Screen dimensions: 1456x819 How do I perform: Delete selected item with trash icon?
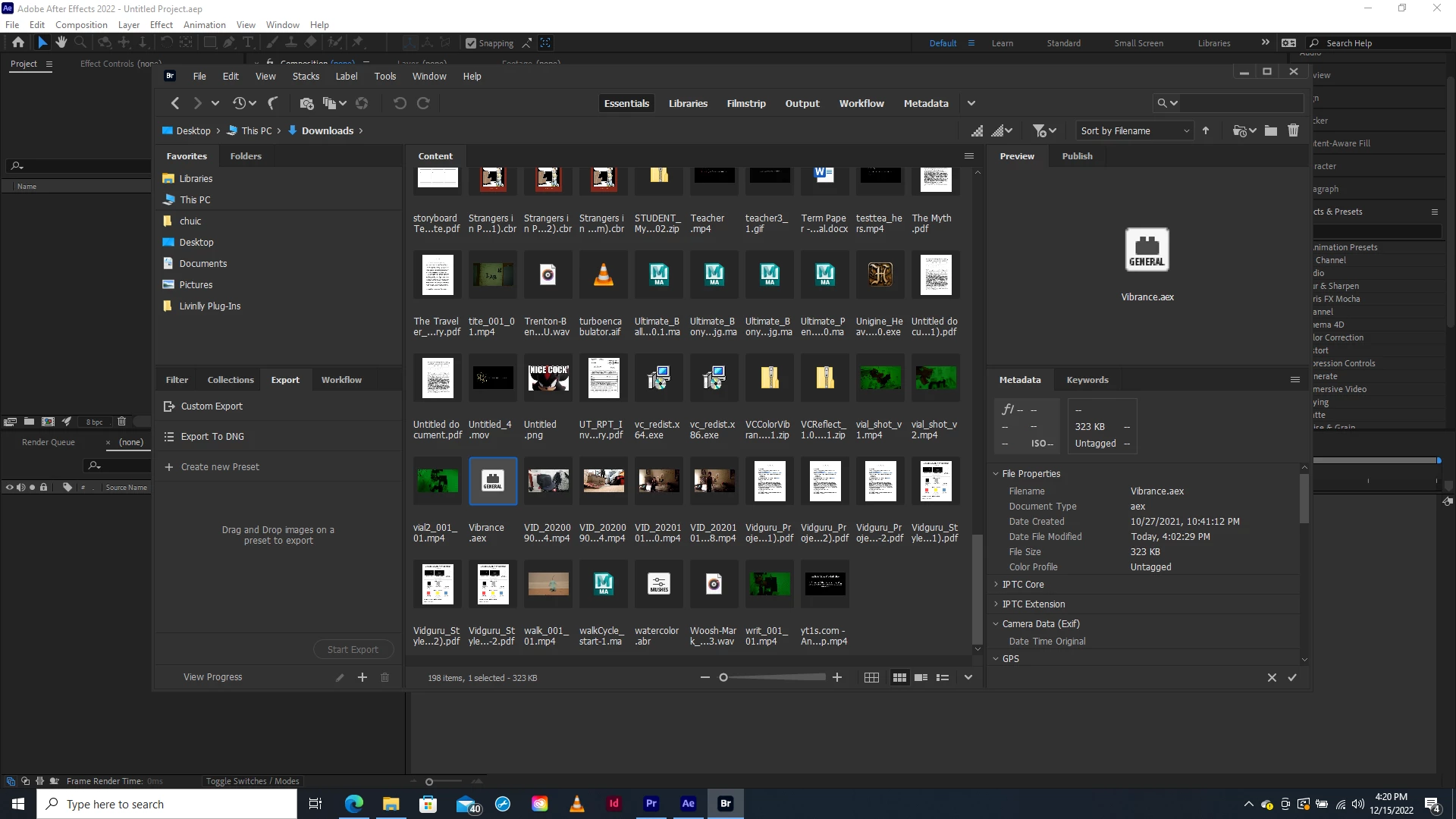pyautogui.click(x=1294, y=131)
